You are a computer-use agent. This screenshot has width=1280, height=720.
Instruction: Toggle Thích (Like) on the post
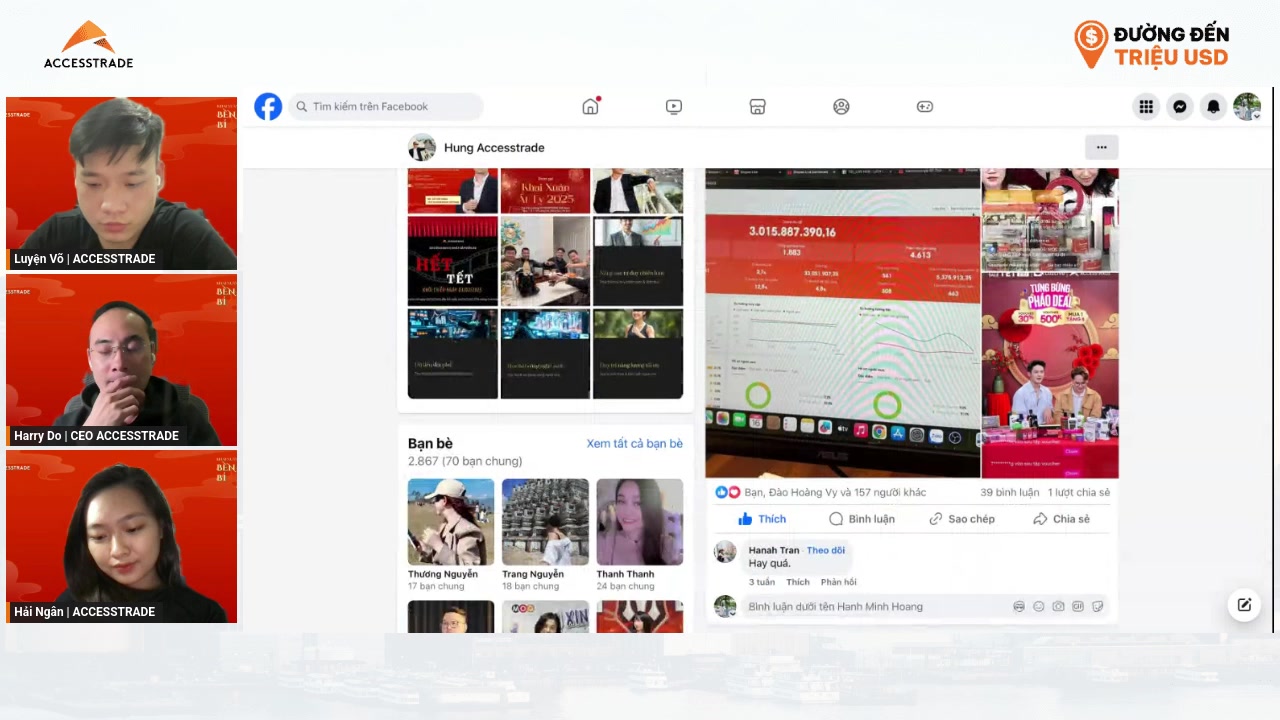pyautogui.click(x=762, y=519)
